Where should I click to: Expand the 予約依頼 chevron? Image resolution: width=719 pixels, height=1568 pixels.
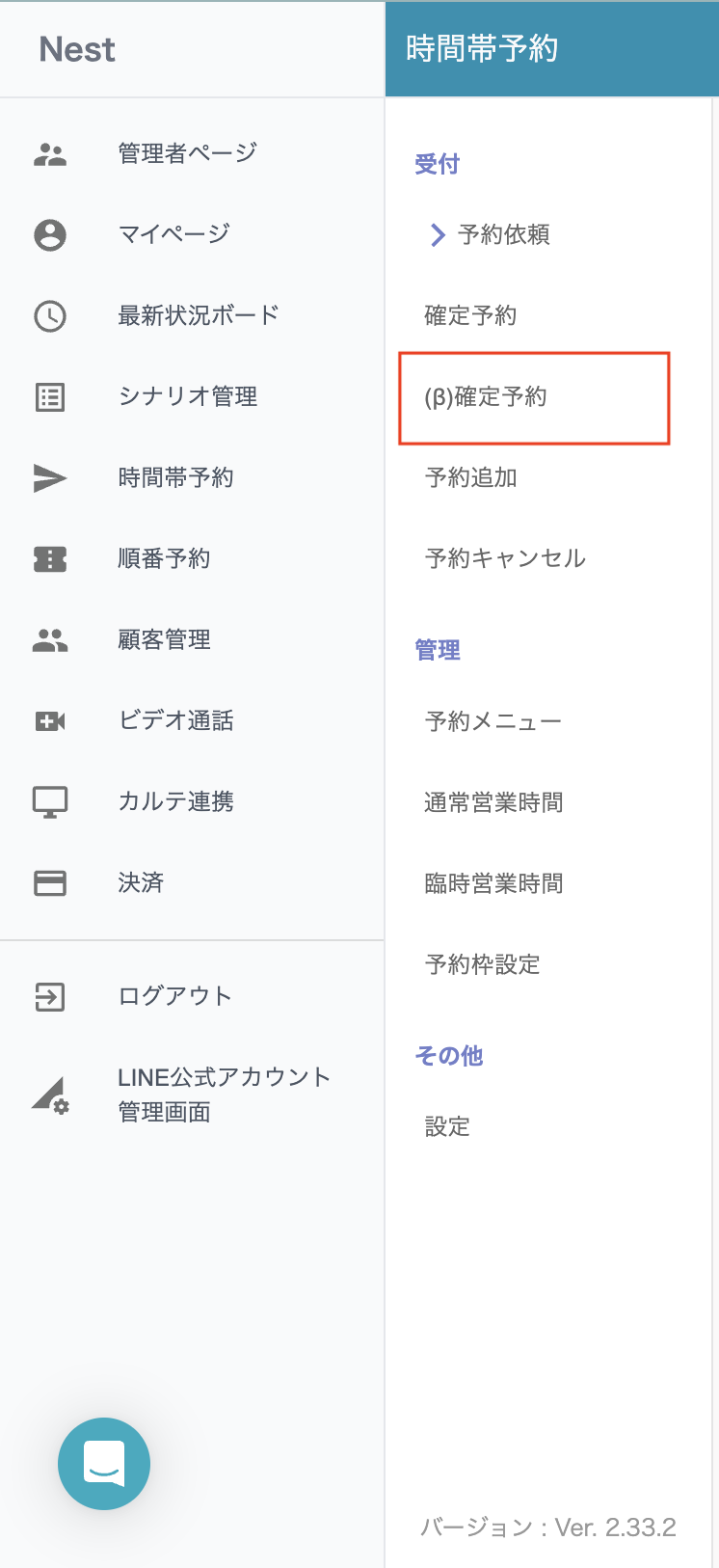pyautogui.click(x=438, y=235)
